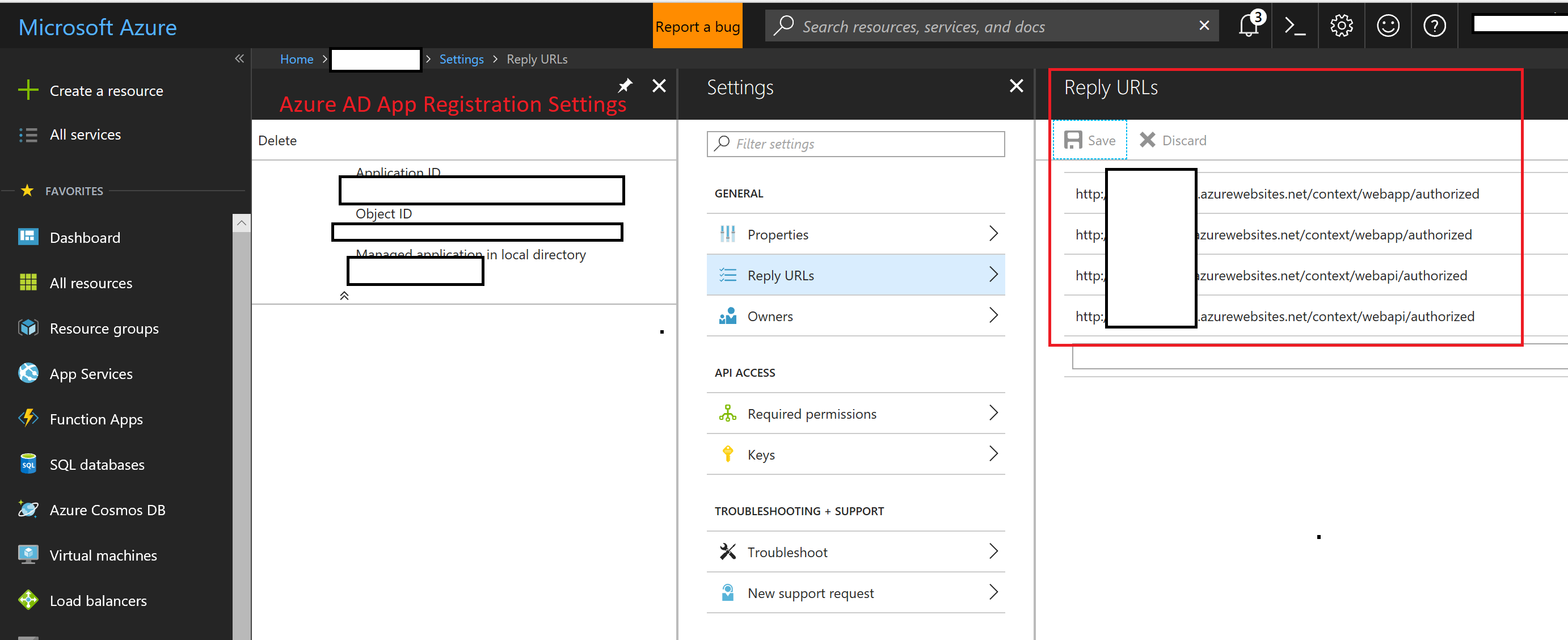Open the help question mark icon
This screenshot has width=1568, height=640.
[1434, 26]
